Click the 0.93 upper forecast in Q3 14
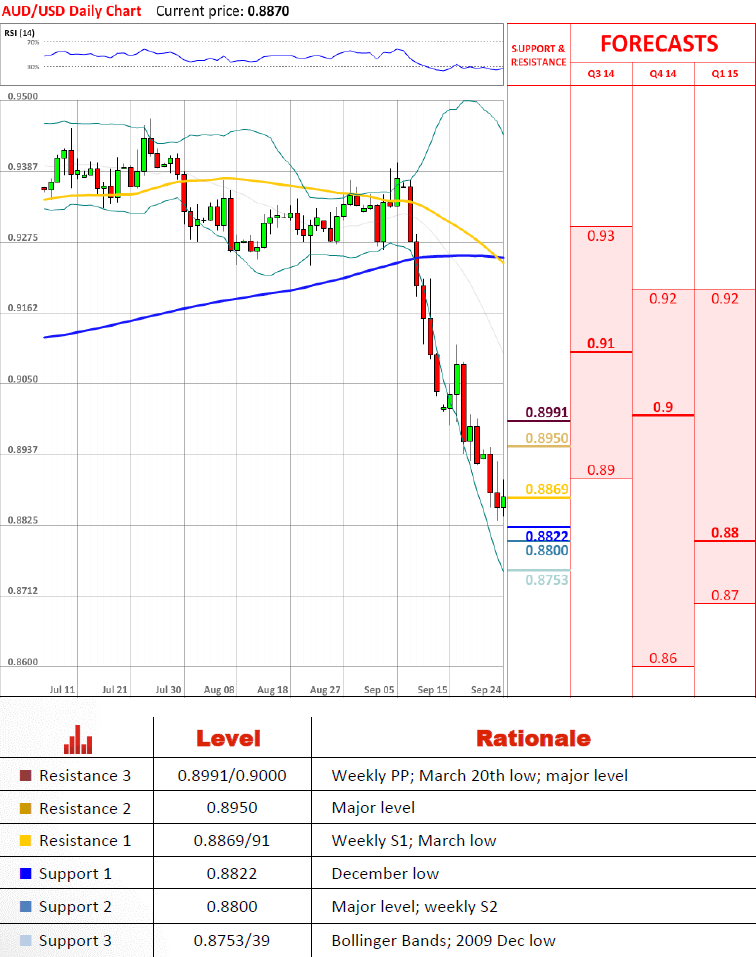756x957 pixels. point(601,236)
